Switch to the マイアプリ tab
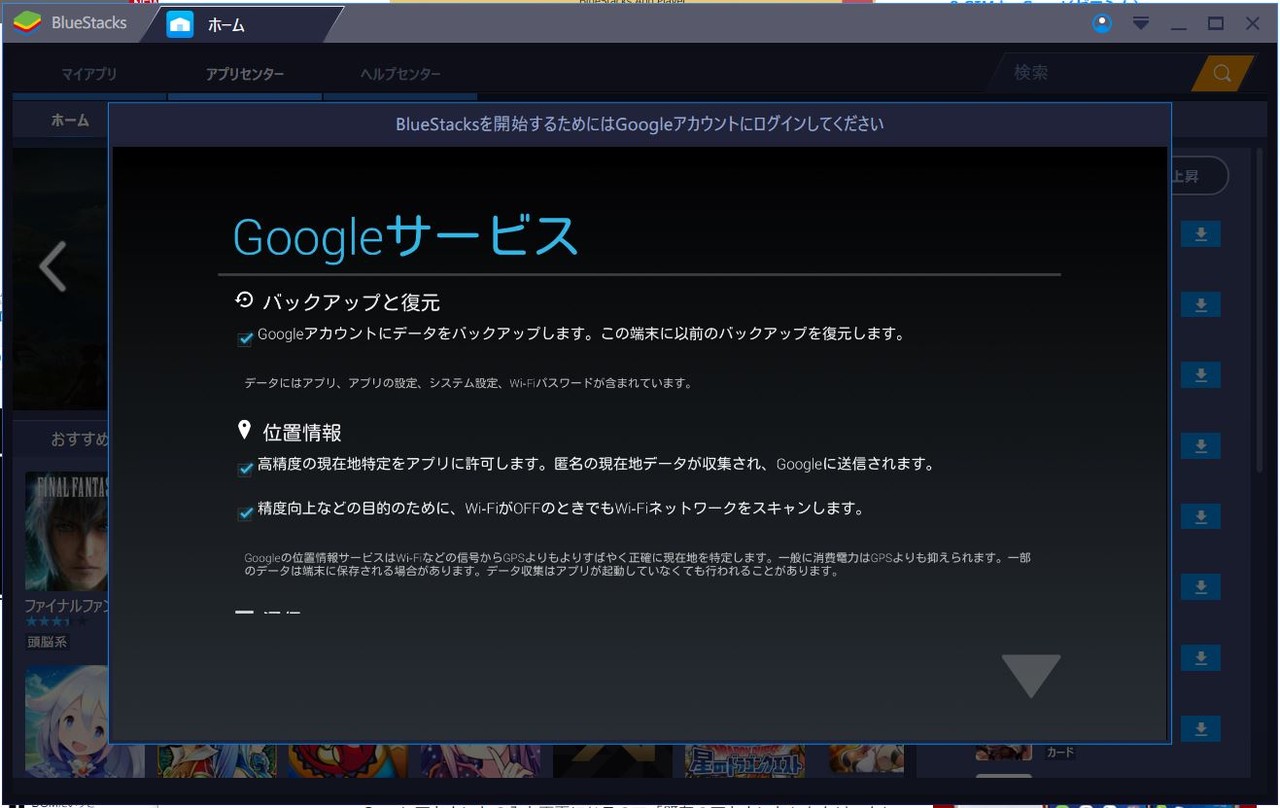This screenshot has width=1280, height=808. (89, 74)
